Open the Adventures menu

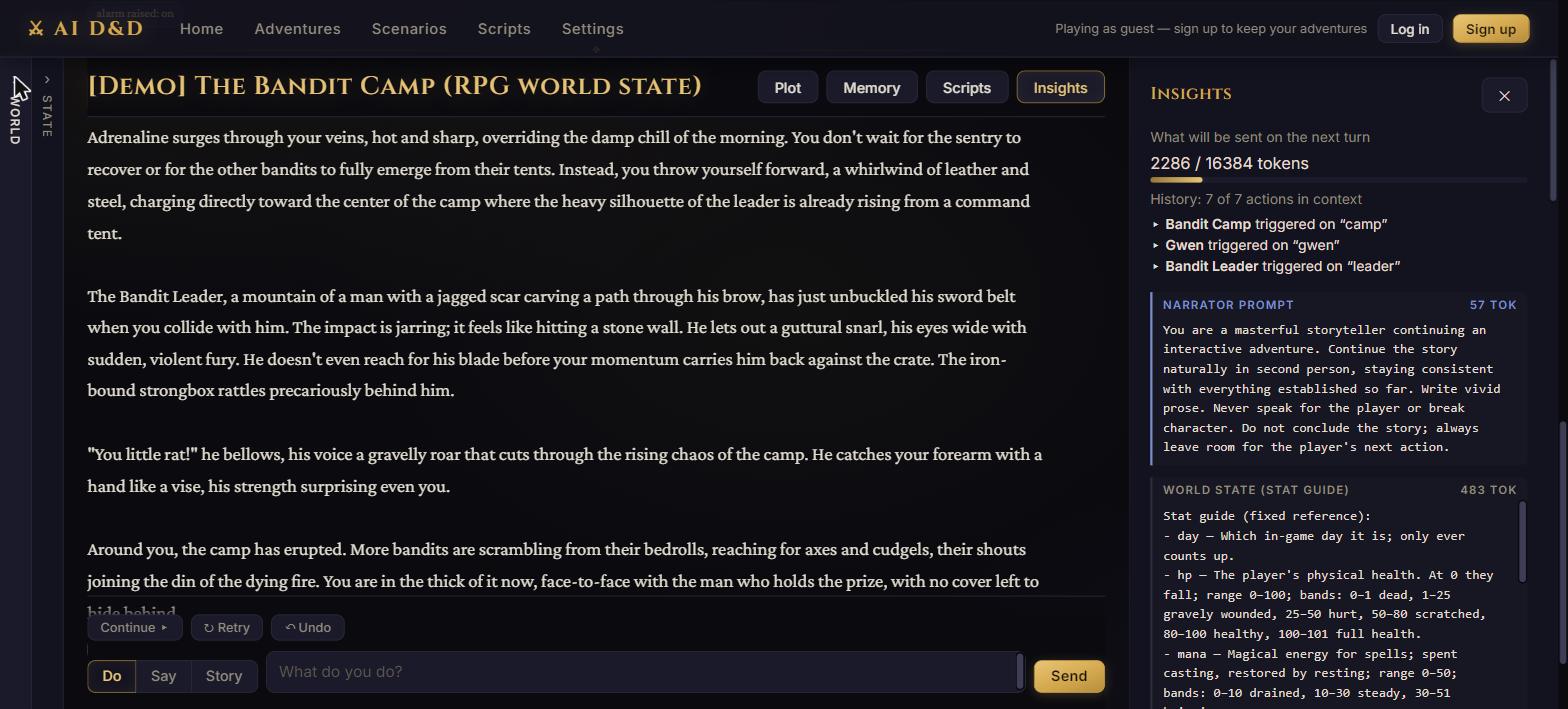click(x=297, y=29)
